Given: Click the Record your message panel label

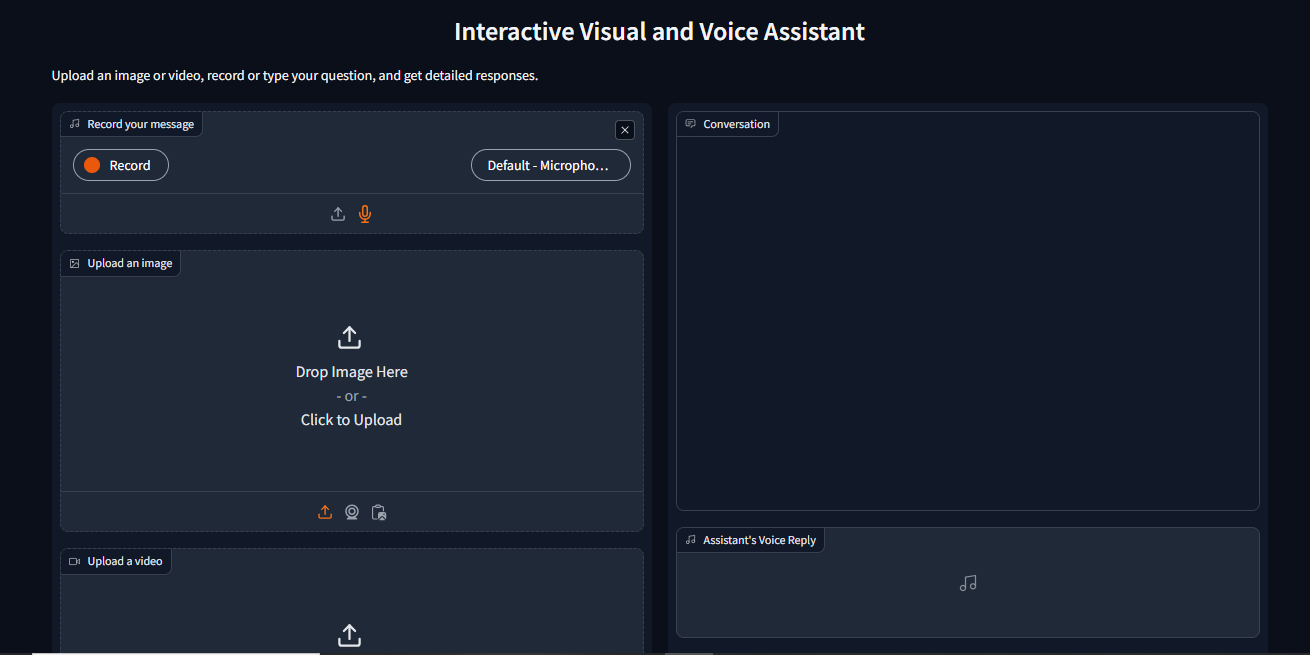Looking at the screenshot, I should pyautogui.click(x=138, y=123).
